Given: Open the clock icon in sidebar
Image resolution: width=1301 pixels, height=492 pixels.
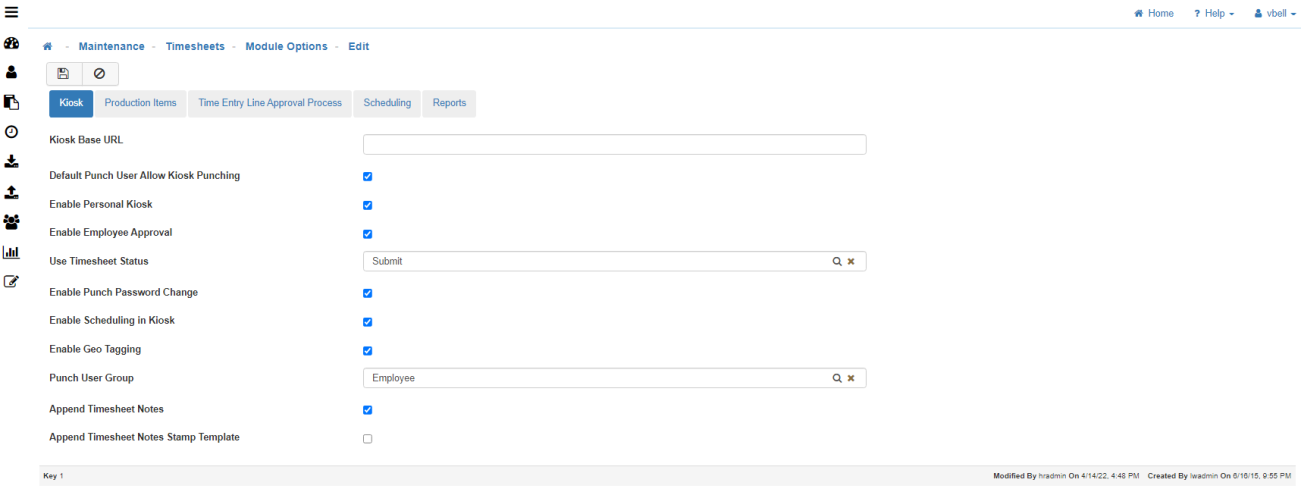Looking at the screenshot, I should coord(12,131).
